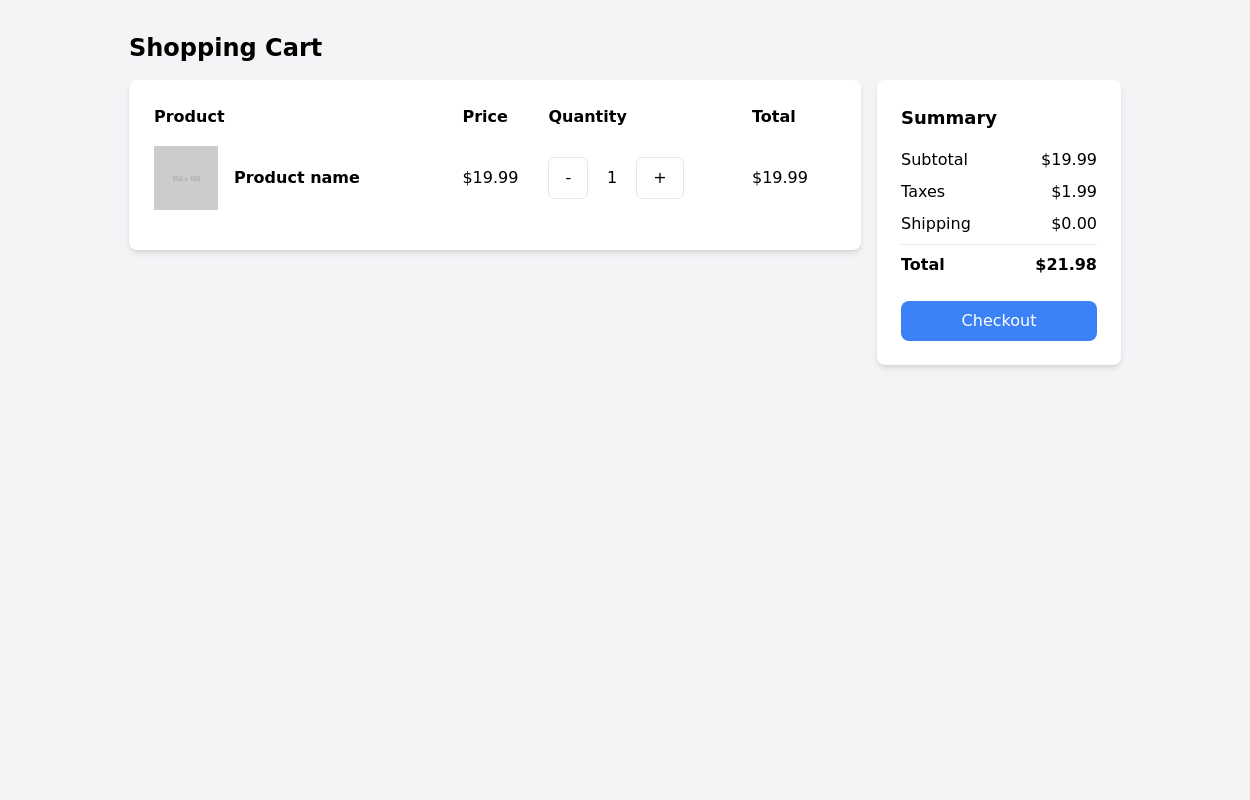Click the Summary card background
The image size is (1250, 800).
coord(999,350)
